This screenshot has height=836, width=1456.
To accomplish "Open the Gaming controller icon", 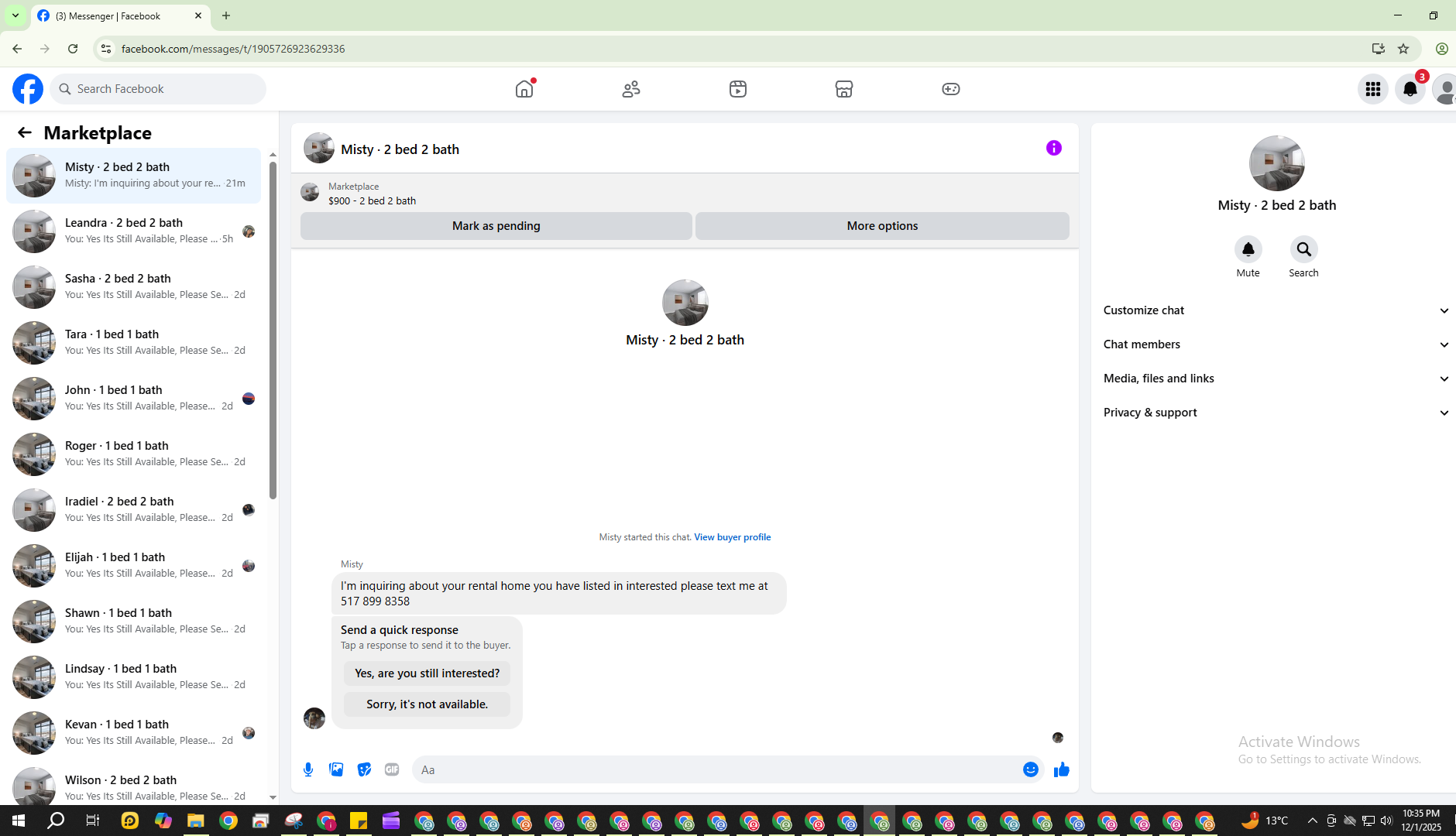I will [x=951, y=89].
